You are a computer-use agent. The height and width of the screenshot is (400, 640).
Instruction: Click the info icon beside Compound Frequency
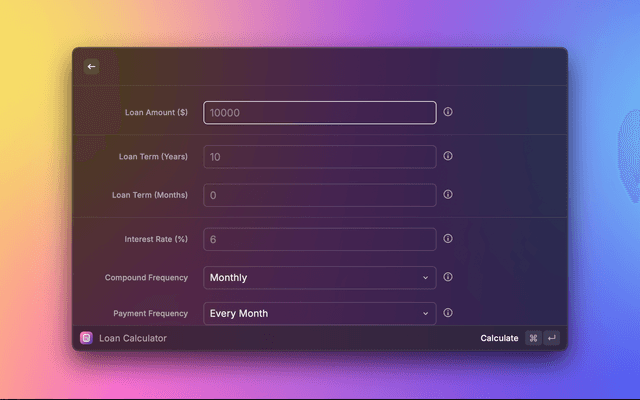click(x=448, y=277)
